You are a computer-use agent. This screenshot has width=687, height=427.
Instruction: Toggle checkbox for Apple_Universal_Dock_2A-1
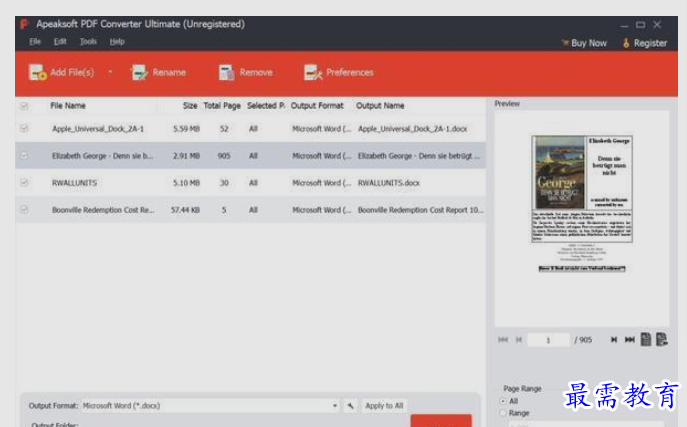pyautogui.click(x=24, y=128)
